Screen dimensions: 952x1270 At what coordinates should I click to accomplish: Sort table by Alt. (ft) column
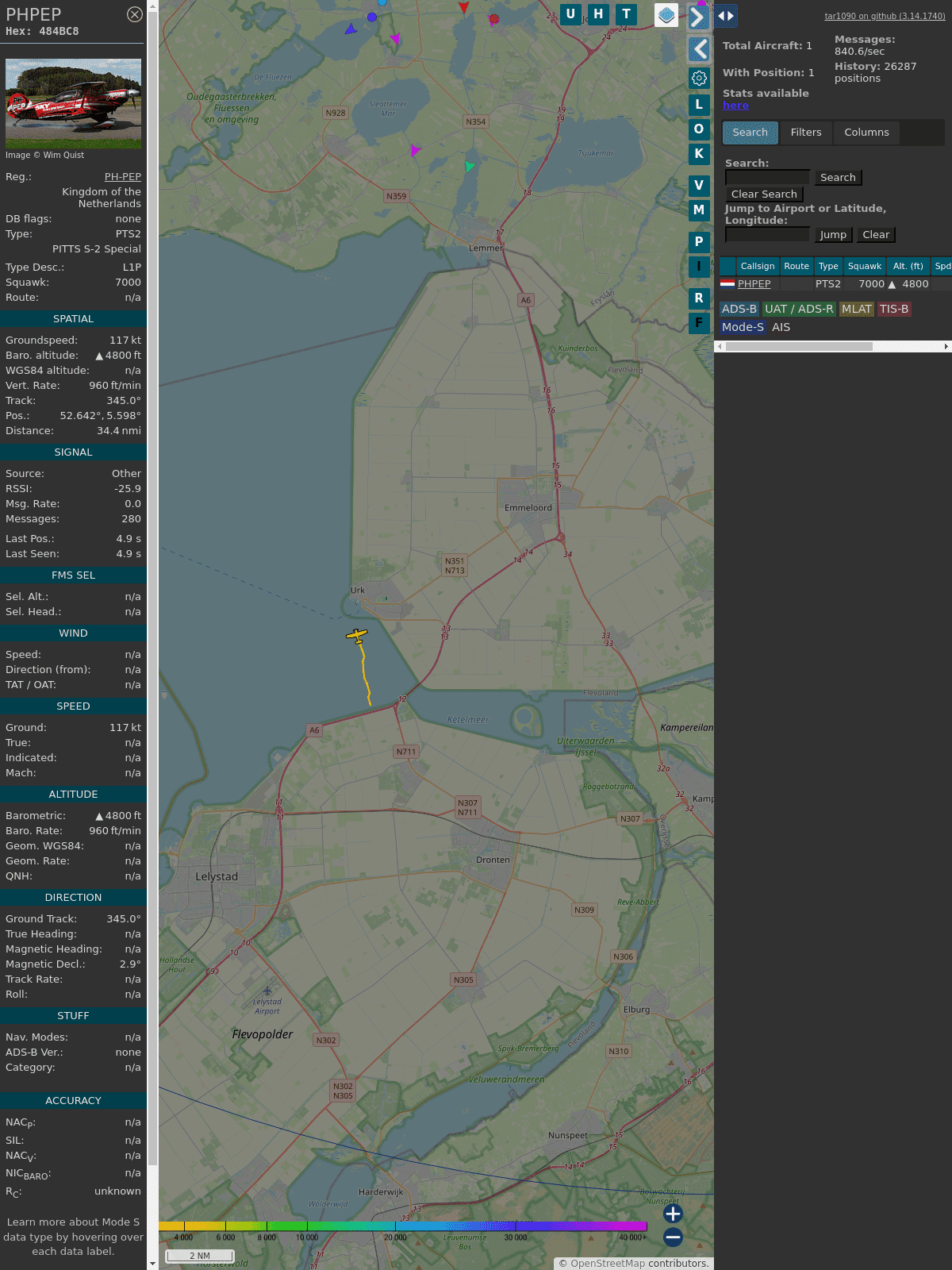[908, 267]
